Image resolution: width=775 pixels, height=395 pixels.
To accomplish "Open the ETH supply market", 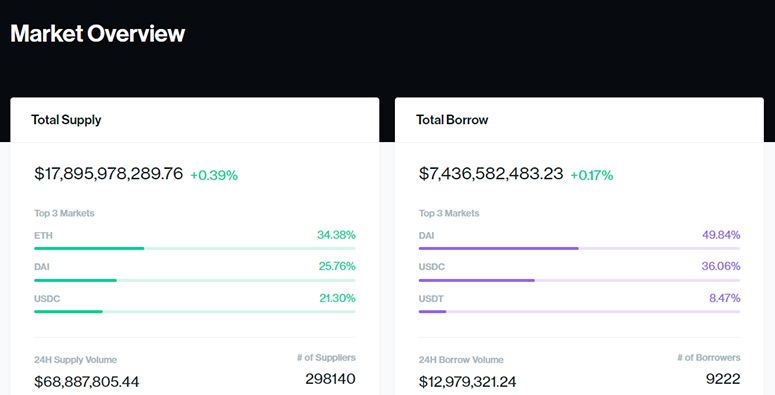I will pos(43,235).
